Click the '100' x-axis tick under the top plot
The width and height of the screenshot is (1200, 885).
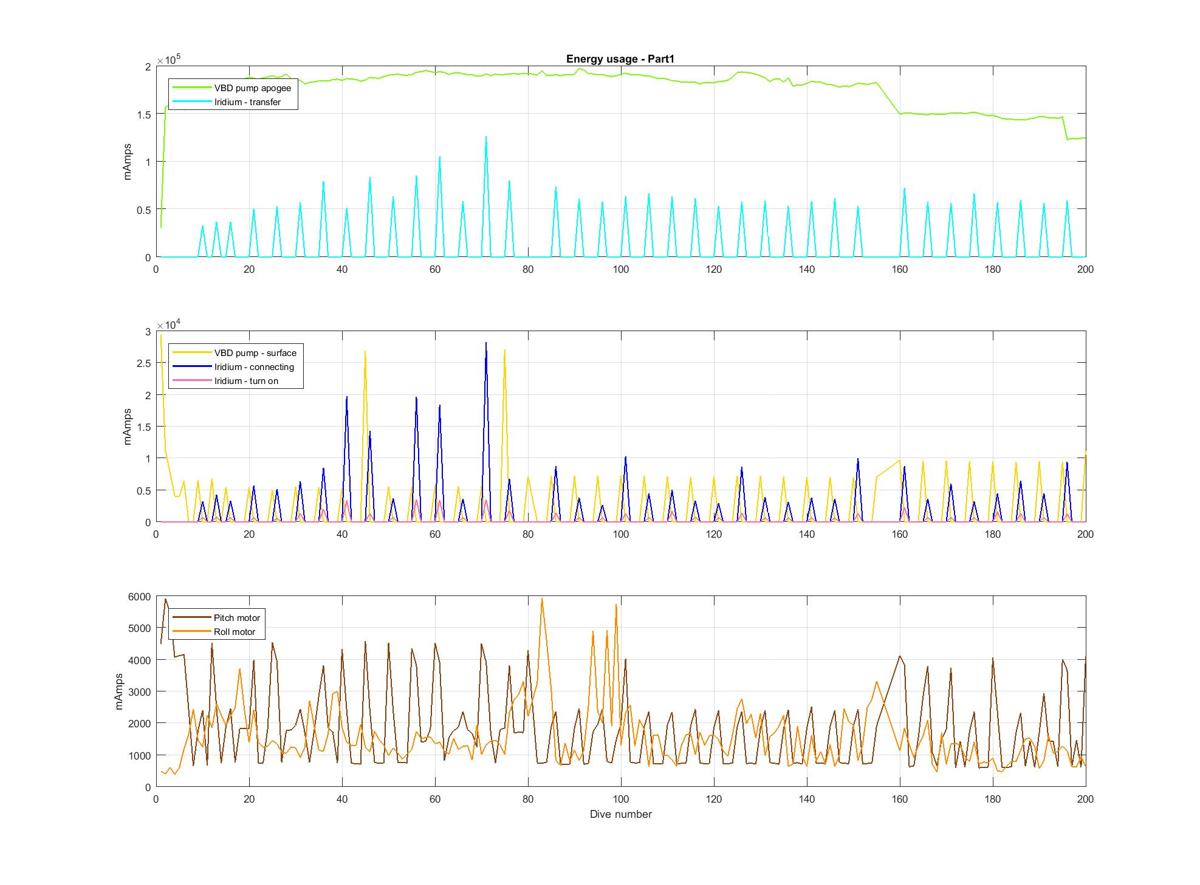coord(621,270)
